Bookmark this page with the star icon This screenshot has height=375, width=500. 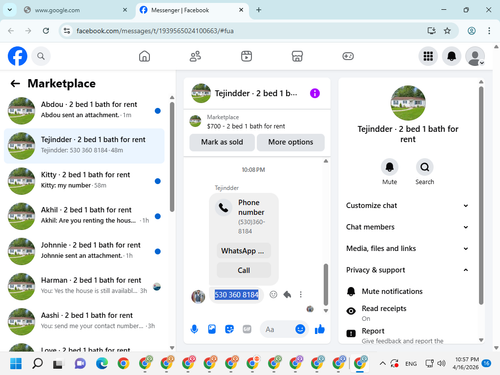(447, 31)
